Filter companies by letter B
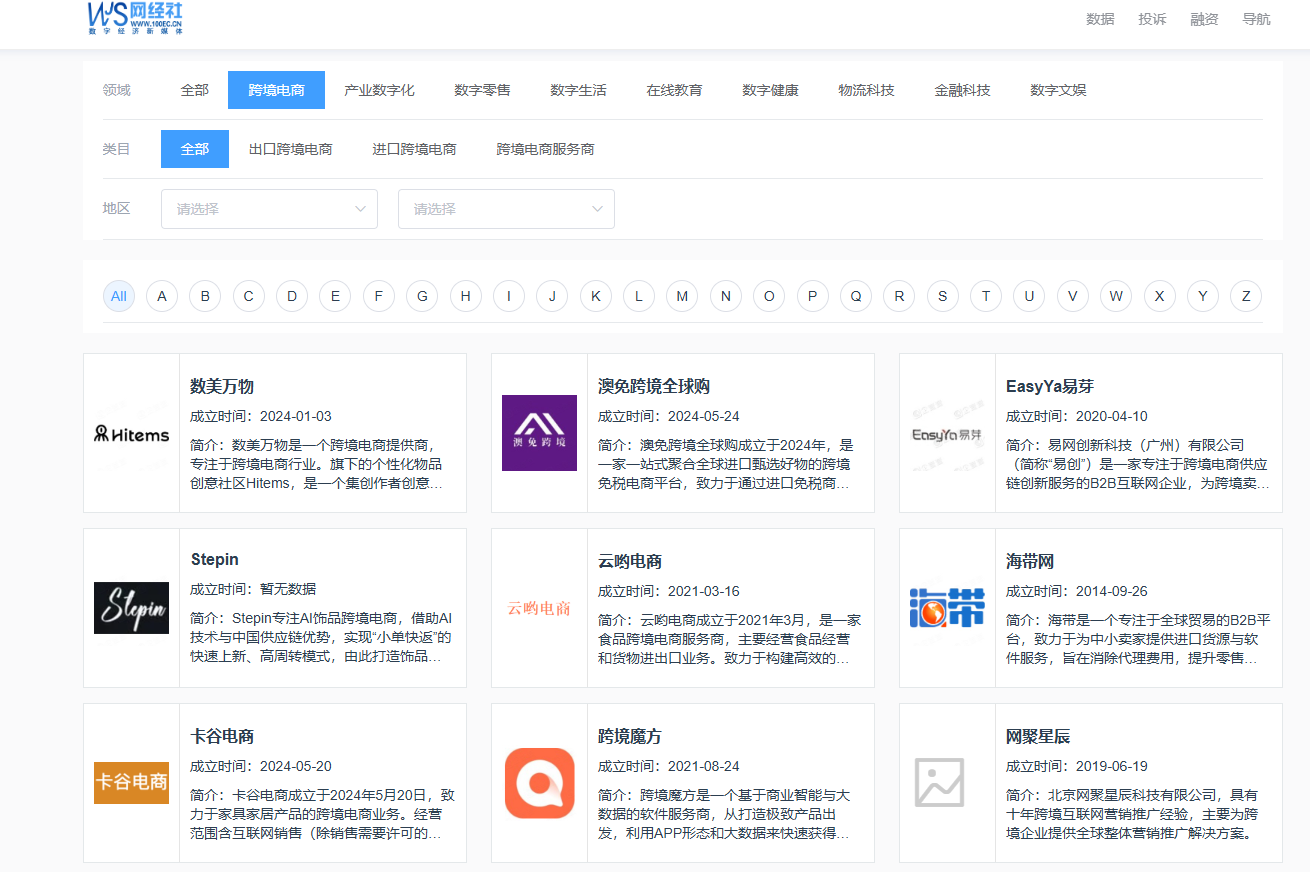Screen dimensions: 1310x872 (x=205, y=296)
